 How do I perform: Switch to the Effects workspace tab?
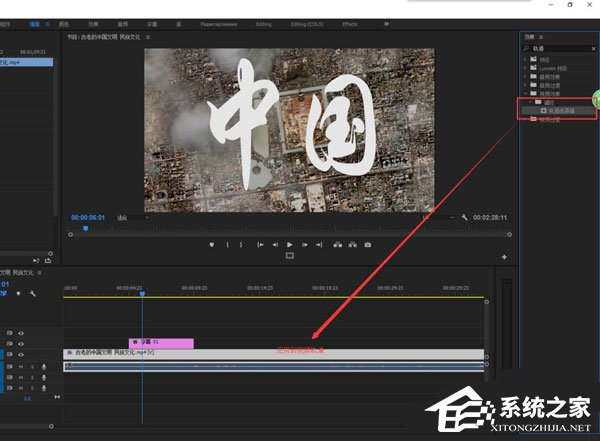(350, 24)
